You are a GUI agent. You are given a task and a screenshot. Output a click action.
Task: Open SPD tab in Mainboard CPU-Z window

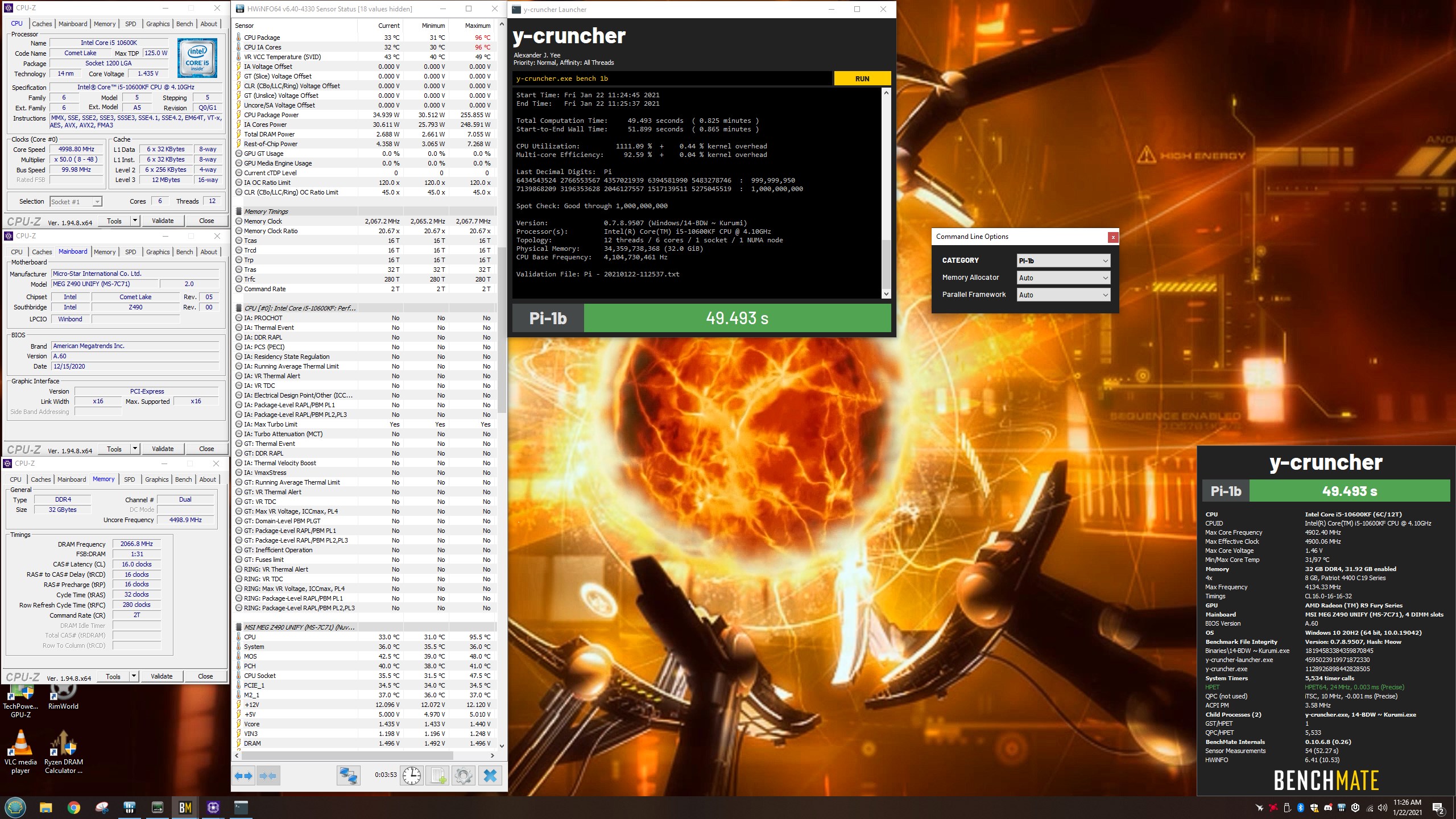[131, 252]
